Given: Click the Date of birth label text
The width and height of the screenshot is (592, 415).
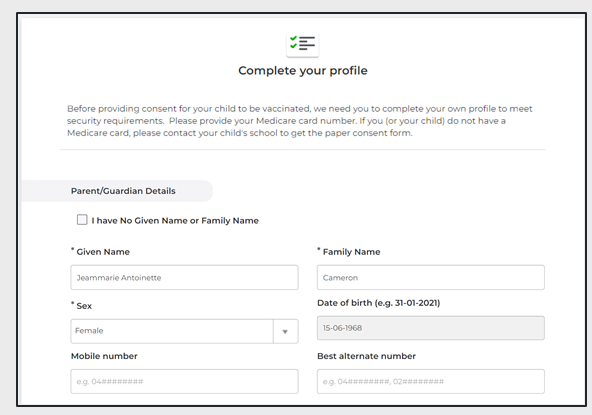Looking at the screenshot, I should point(379,303).
